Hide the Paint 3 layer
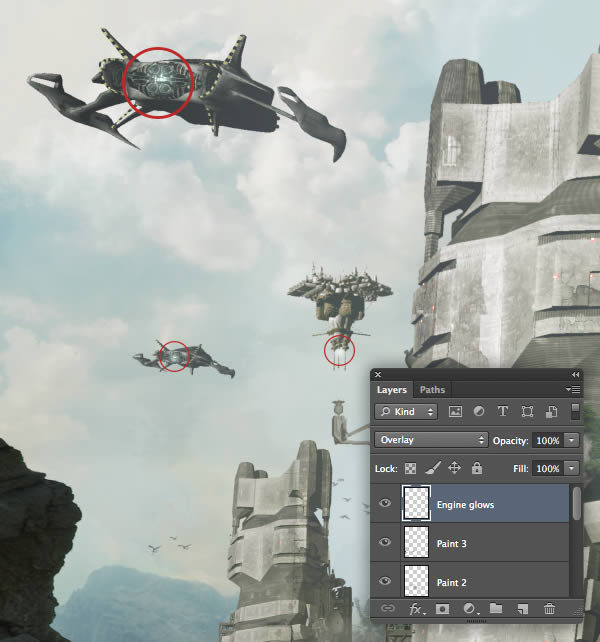The width and height of the screenshot is (600, 642). pyautogui.click(x=385, y=542)
